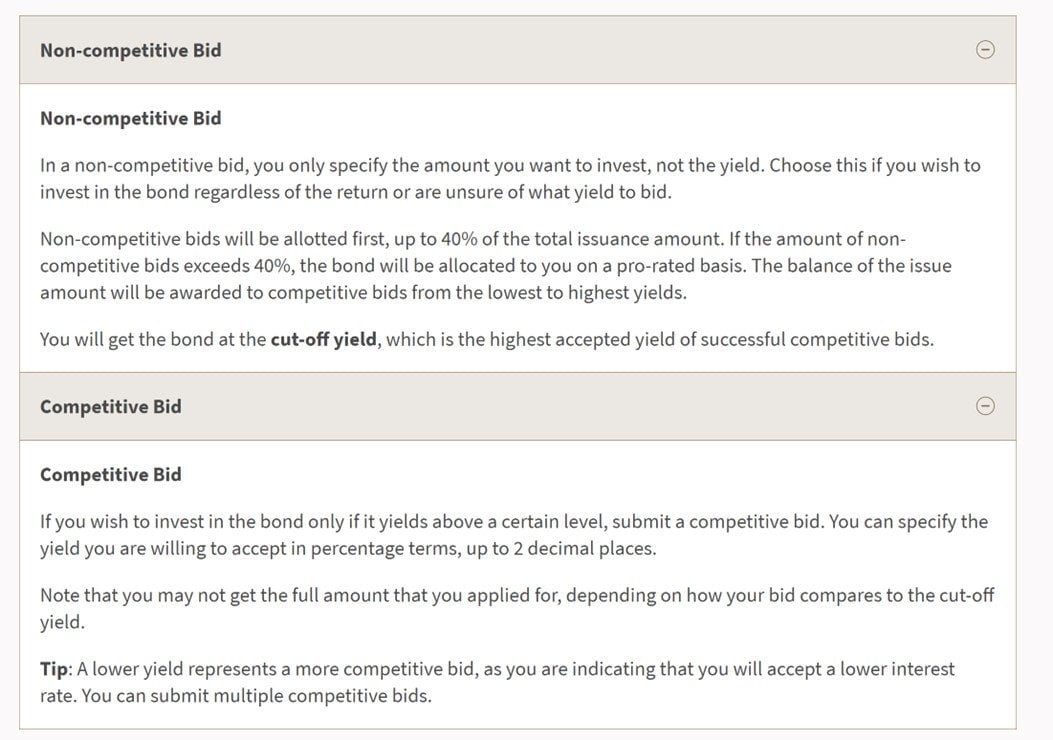Image resolution: width=1053 pixels, height=740 pixels.
Task: Toggle the gray Competitive Bid accordion header
Action: point(518,406)
